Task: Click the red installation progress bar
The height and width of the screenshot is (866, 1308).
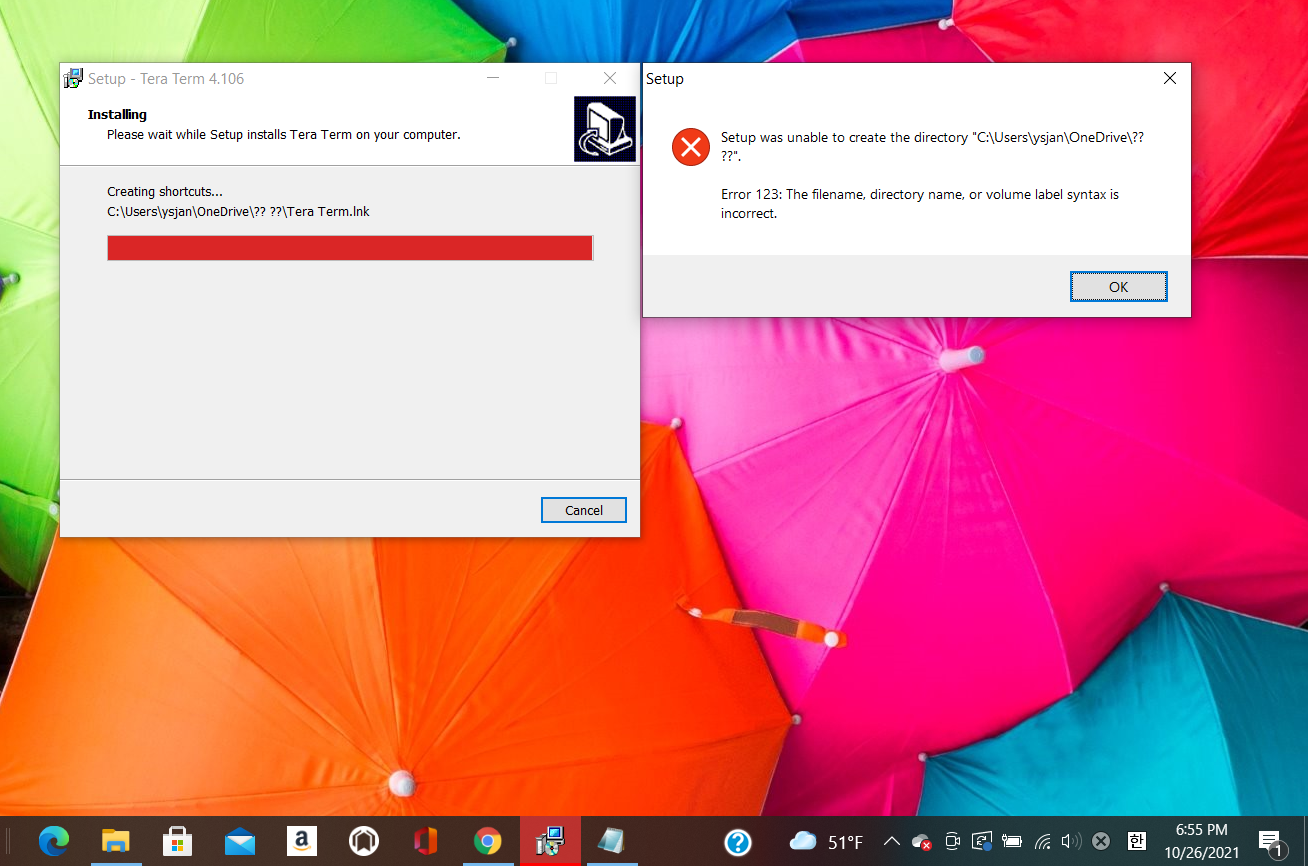Action: tap(350, 248)
